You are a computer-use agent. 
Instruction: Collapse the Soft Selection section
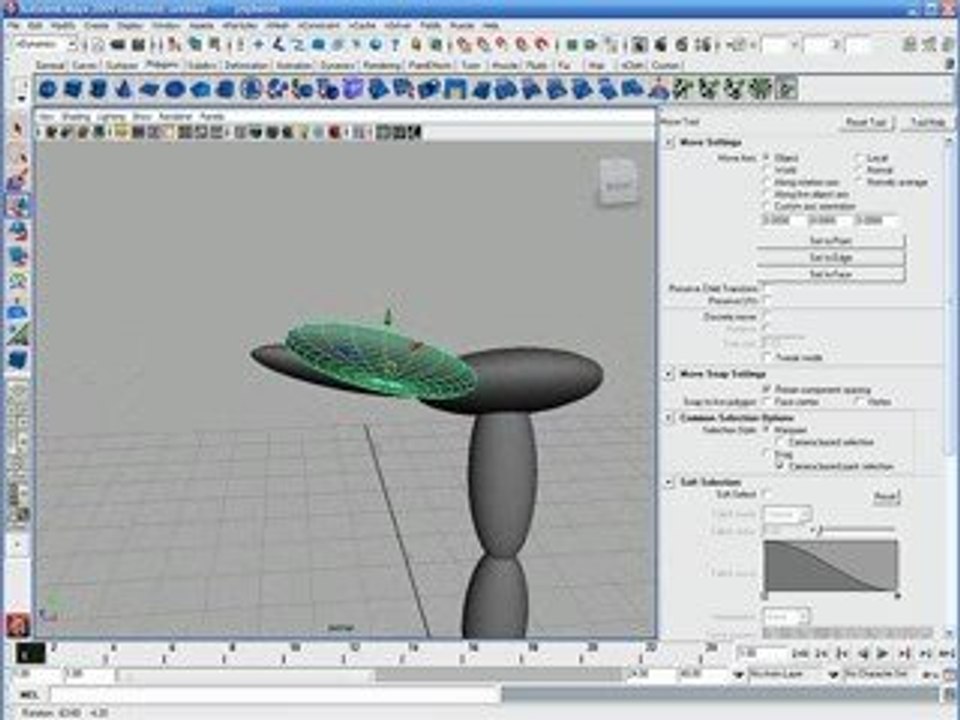669,482
